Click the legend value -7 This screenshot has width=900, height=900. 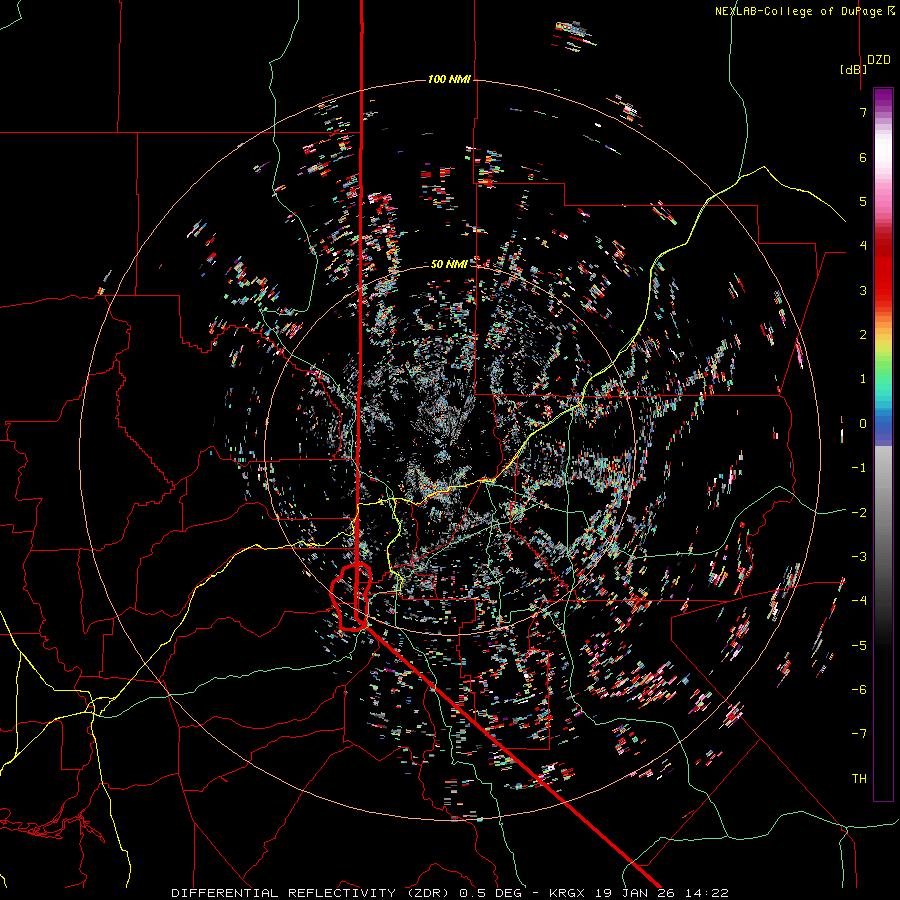[x=859, y=734]
